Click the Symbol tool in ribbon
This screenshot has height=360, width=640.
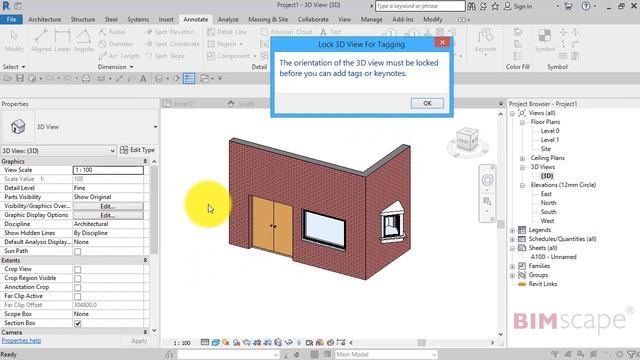pyautogui.click(x=544, y=40)
